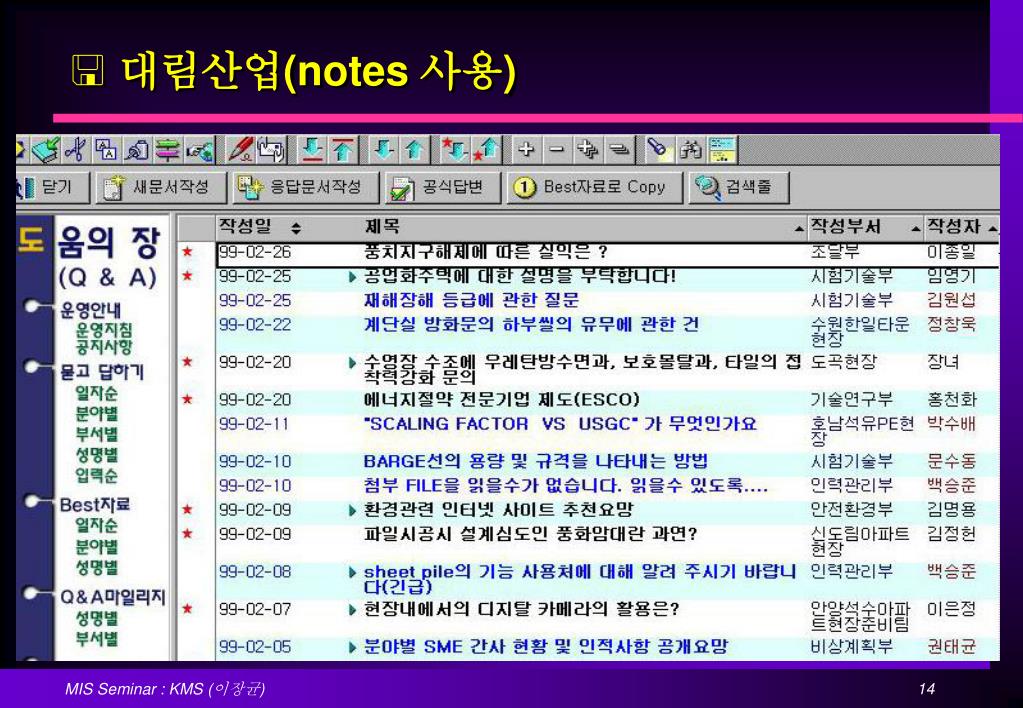
Task: Click the Best자료로 Copy button
Action: pyautogui.click(x=594, y=187)
